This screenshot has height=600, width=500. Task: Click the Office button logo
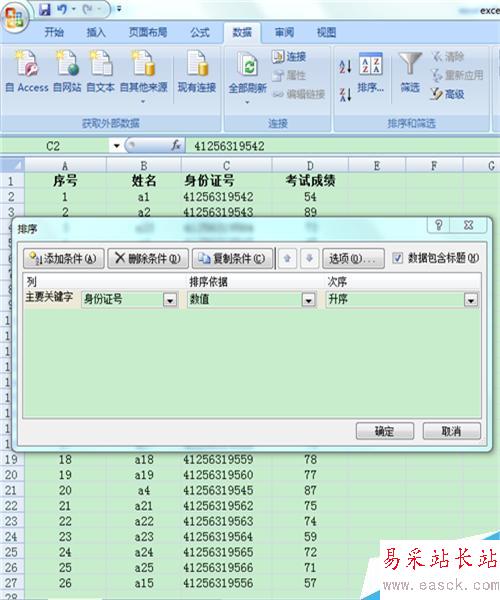pos(15,17)
